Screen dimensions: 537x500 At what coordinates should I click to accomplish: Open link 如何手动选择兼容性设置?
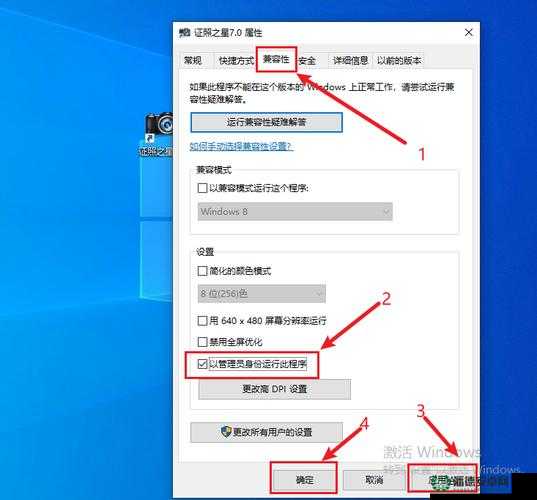click(241, 147)
